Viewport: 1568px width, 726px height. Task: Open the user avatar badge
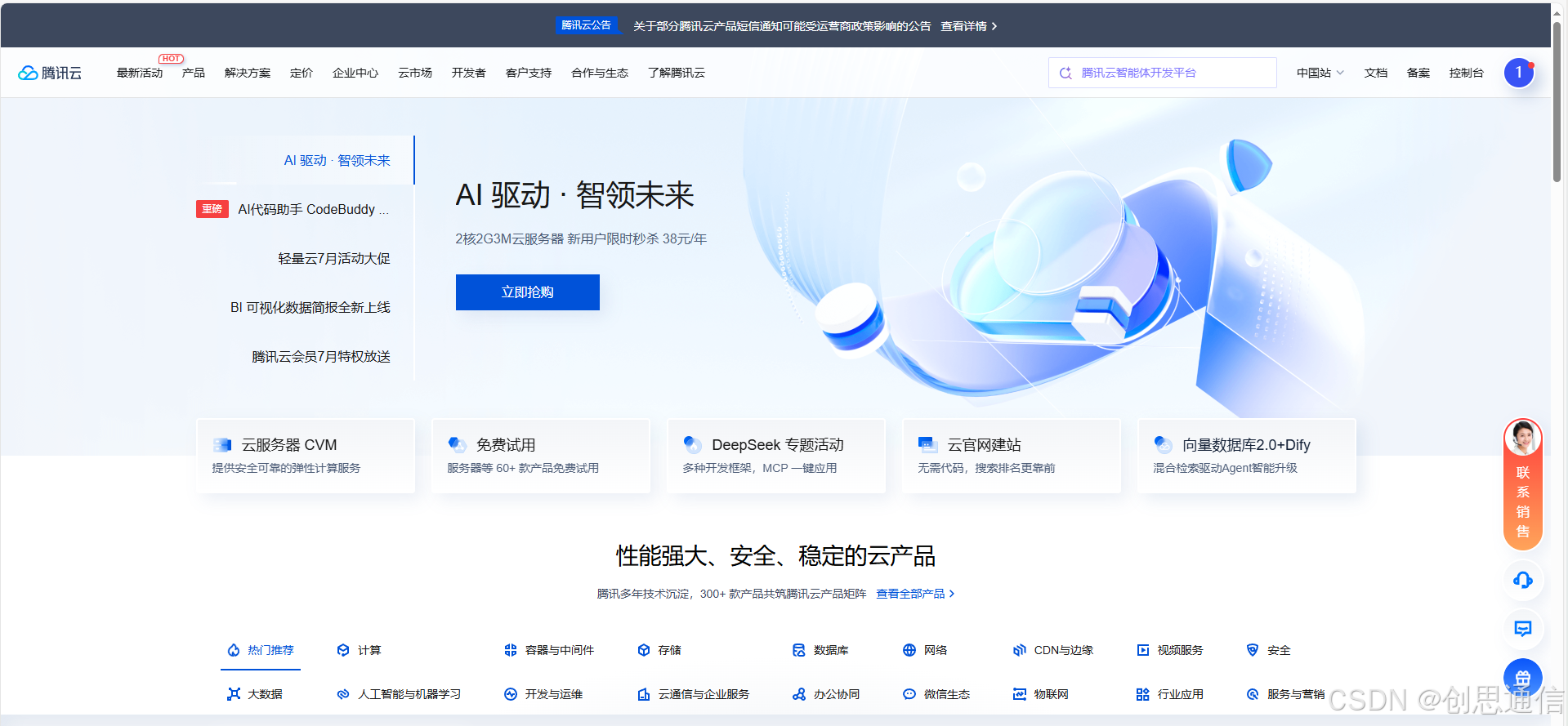click(1519, 73)
